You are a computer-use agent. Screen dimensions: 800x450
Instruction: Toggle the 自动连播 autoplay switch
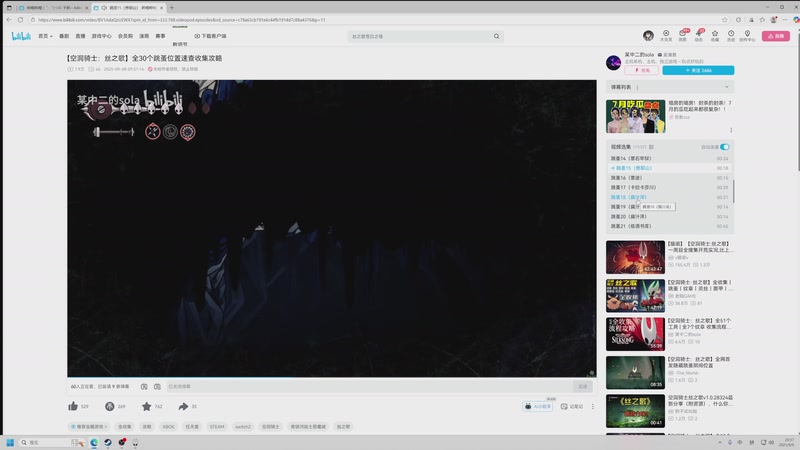pos(724,147)
